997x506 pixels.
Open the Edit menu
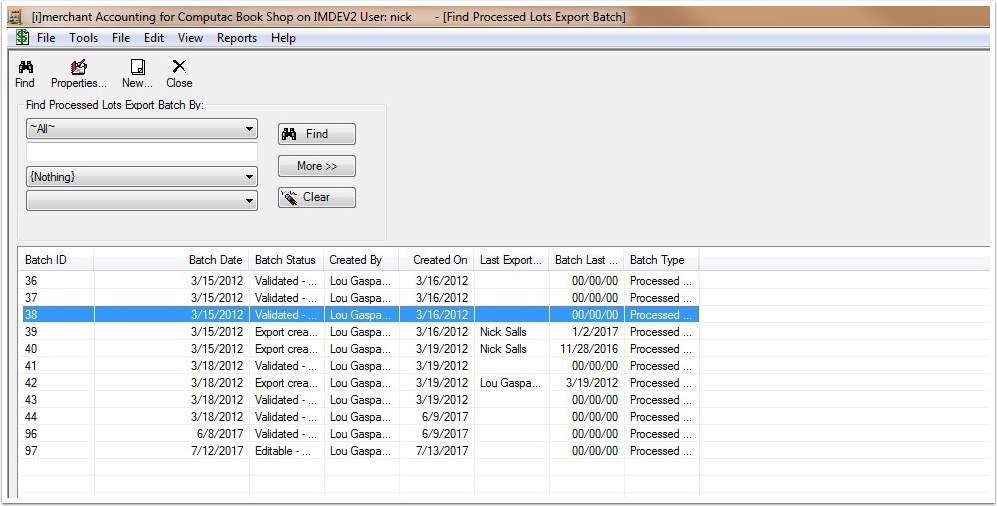coord(154,38)
